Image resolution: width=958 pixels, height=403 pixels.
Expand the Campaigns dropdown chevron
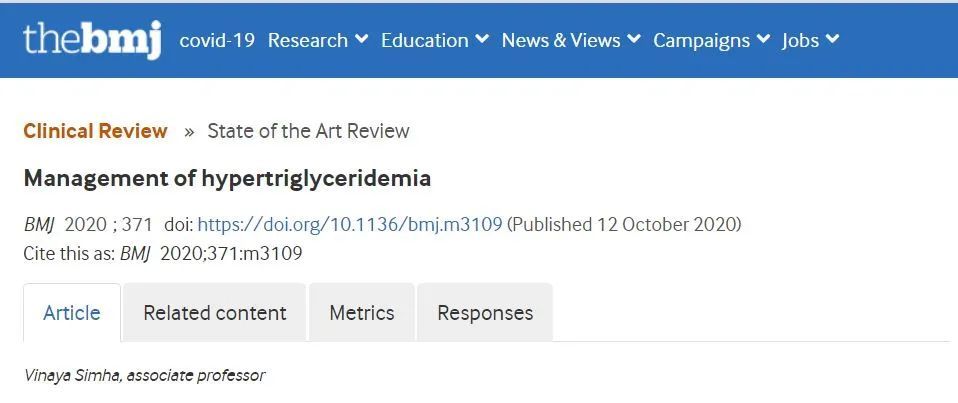[x=763, y=40]
